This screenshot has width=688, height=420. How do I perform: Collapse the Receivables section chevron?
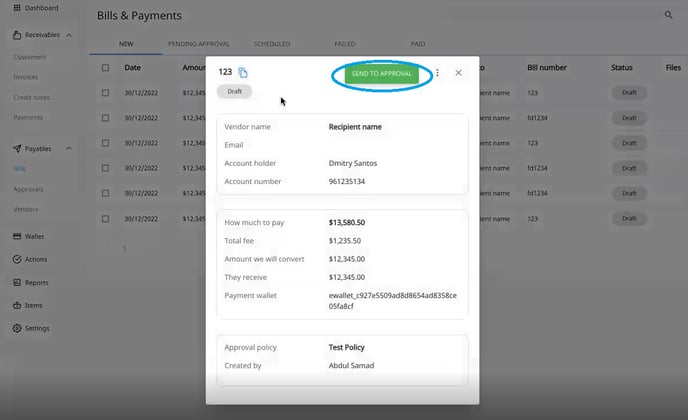(69, 35)
